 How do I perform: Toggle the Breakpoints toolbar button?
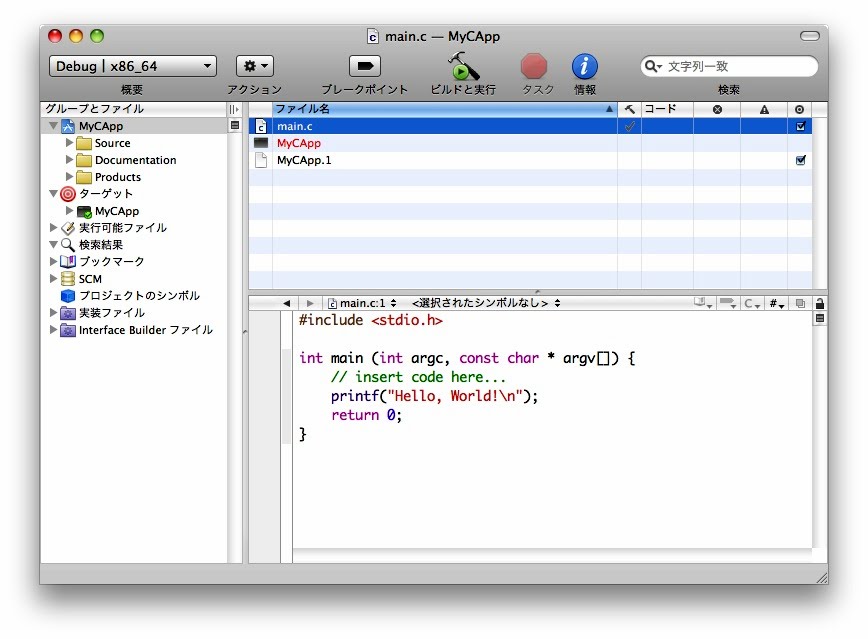[x=364, y=66]
